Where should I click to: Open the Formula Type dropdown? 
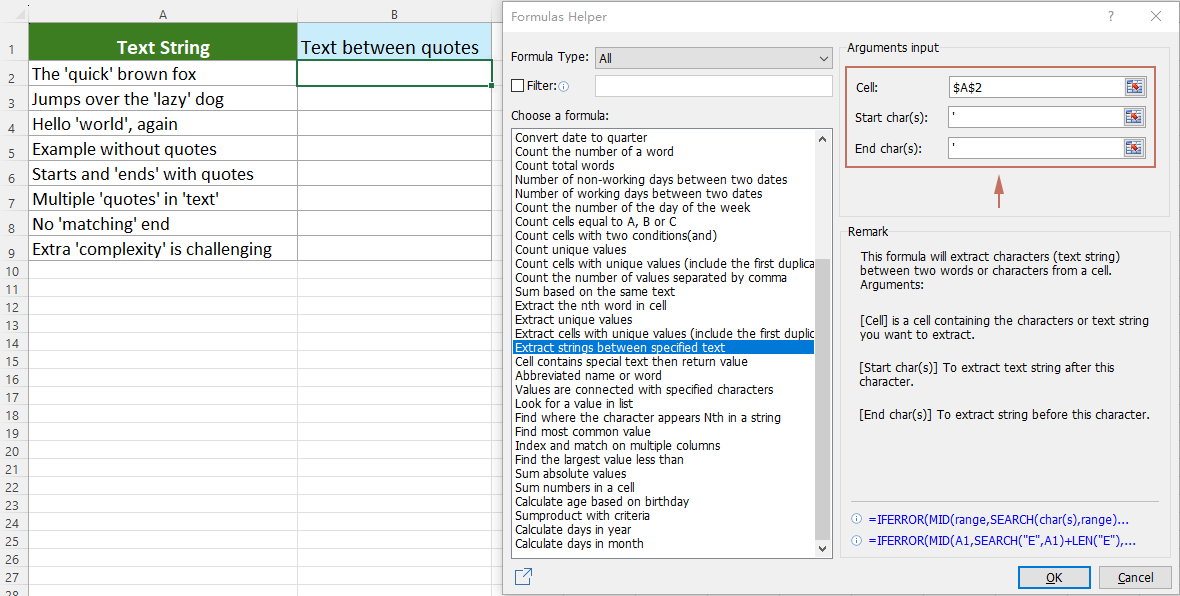713,58
